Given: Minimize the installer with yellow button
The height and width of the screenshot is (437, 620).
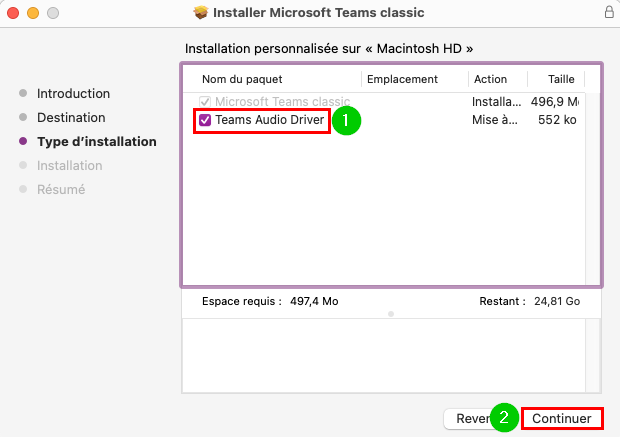Looking at the screenshot, I should click(33, 13).
